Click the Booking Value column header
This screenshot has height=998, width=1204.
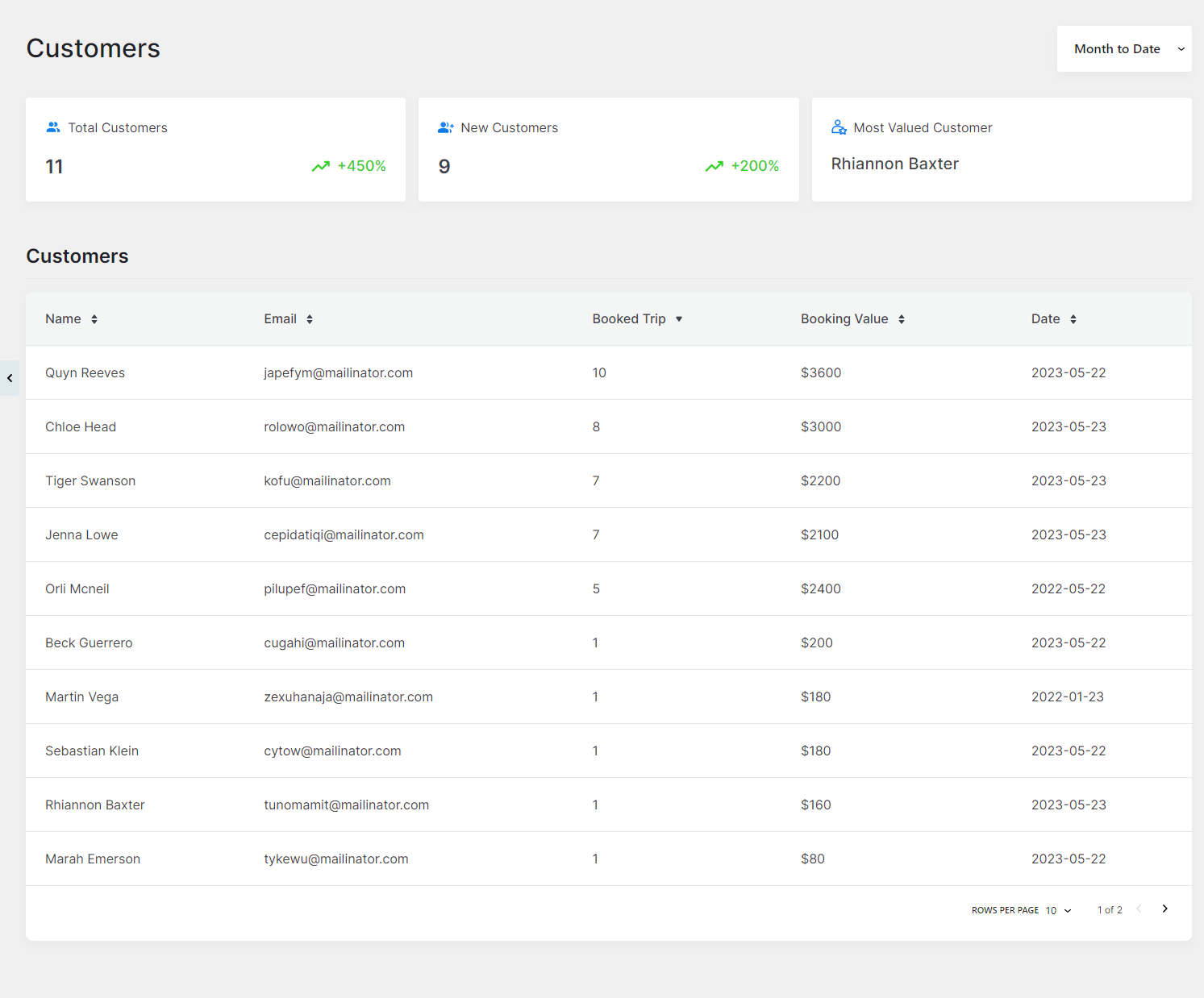tap(844, 319)
